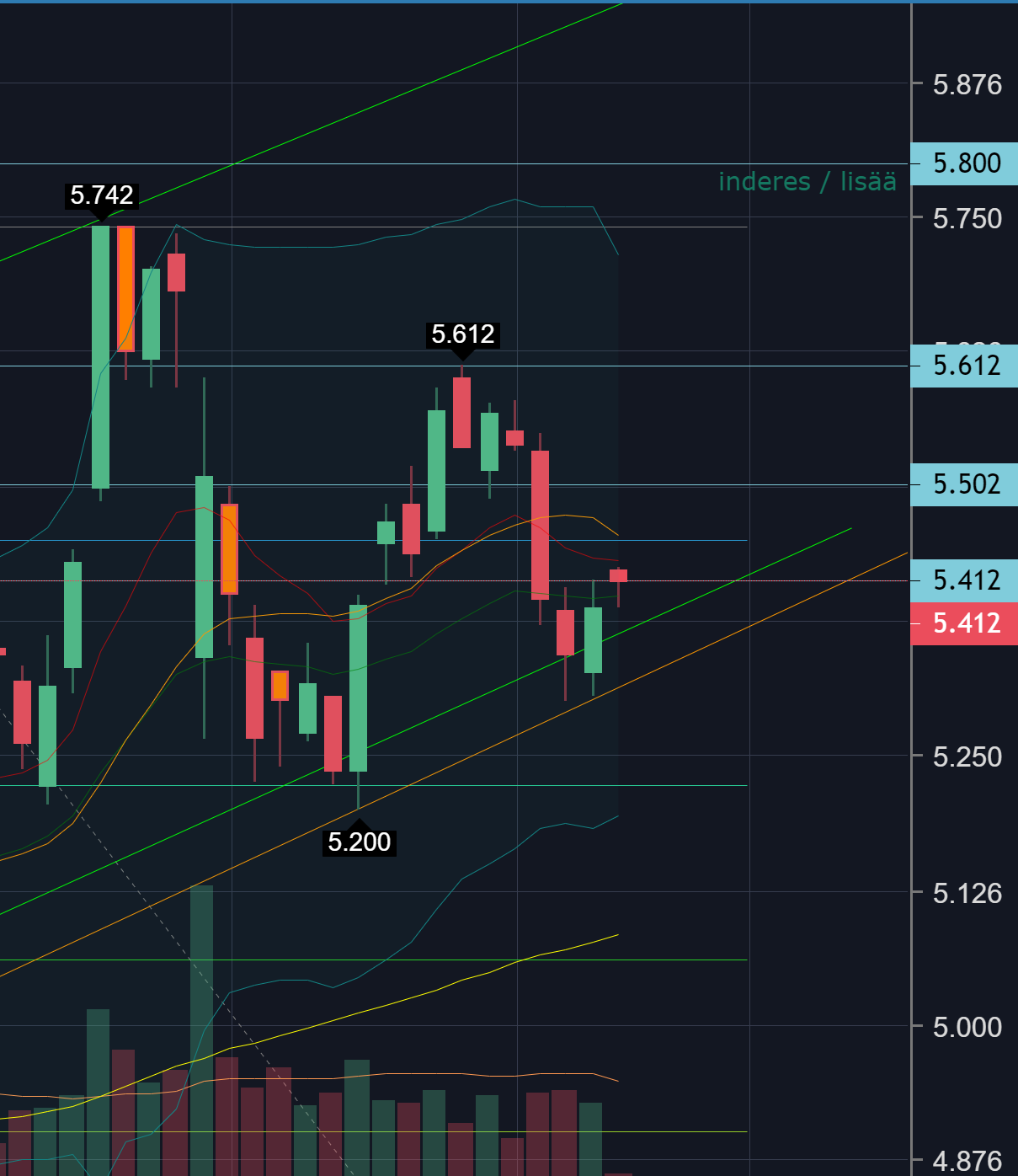
Task: Select the 5.612 cyan price axis label
Action: (965, 366)
